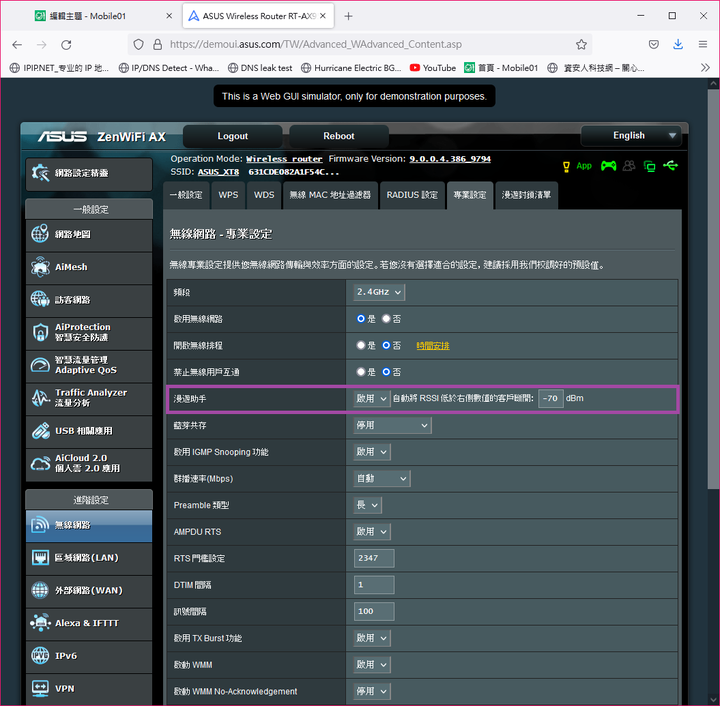
Task: Open the IGMP Snooping dropdown
Action: coord(372,452)
